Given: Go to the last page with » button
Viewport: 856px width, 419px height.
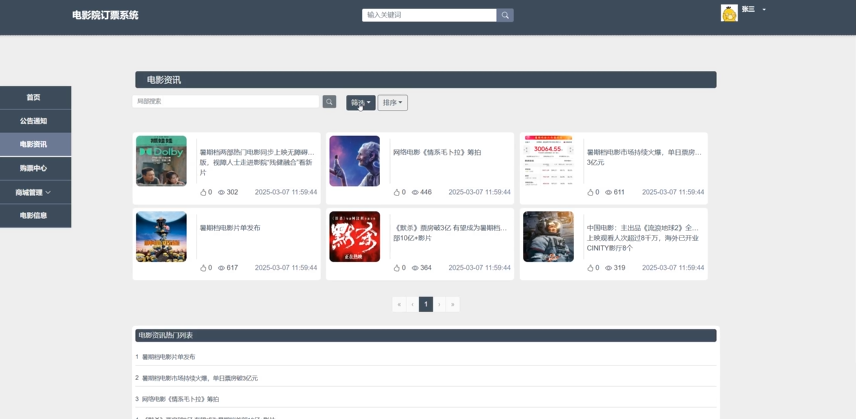Looking at the screenshot, I should tap(453, 304).
